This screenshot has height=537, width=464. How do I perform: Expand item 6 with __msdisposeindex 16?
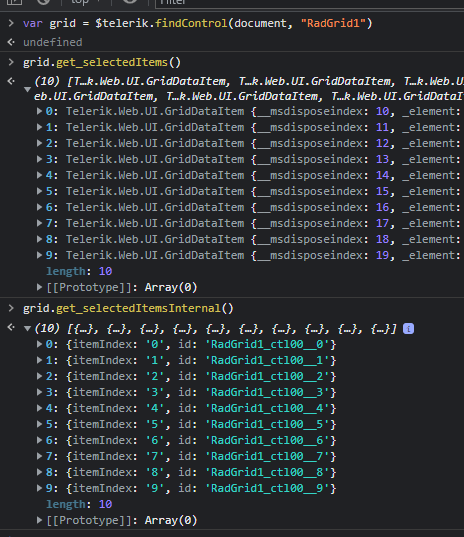click(x=39, y=207)
